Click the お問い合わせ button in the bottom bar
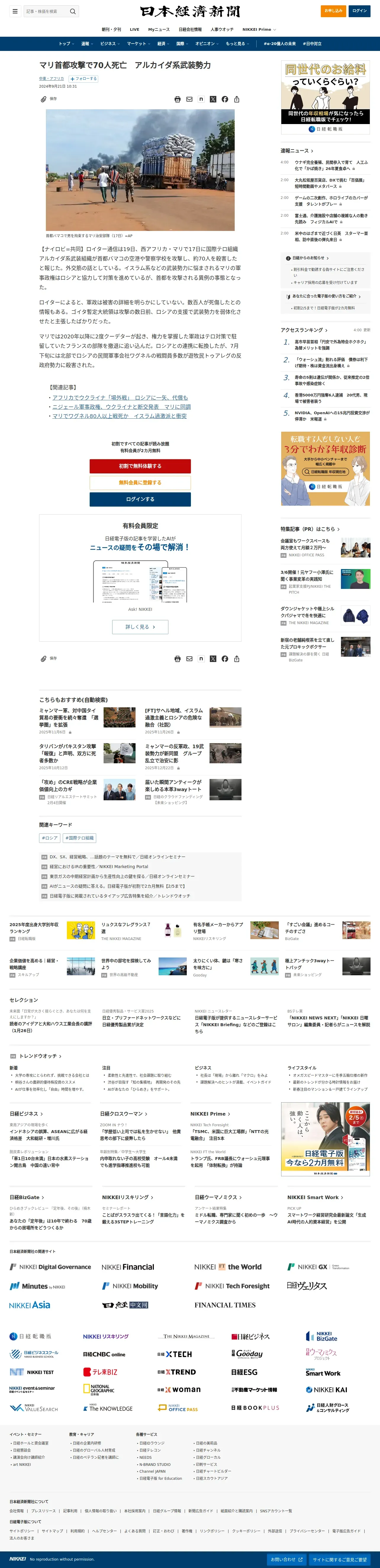Viewport: 380px width, 1568px height. (286, 1559)
